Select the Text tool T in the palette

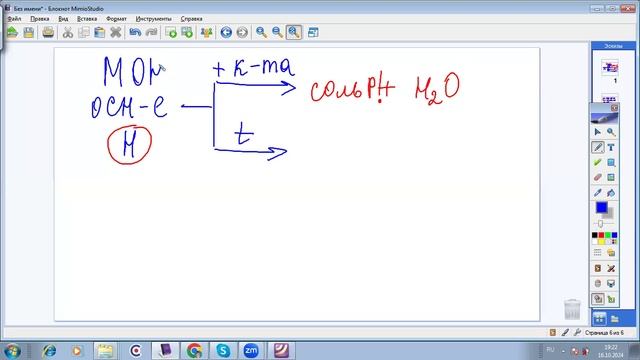[x=611, y=147]
